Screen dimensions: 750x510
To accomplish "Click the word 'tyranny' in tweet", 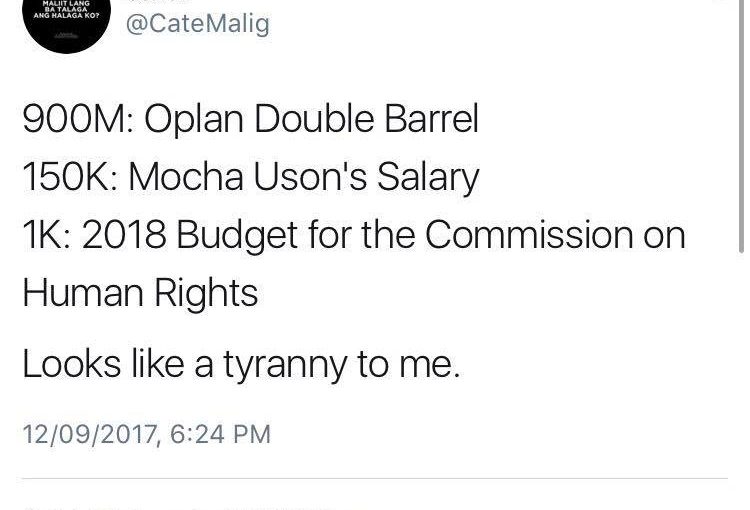I will click(x=285, y=366).
